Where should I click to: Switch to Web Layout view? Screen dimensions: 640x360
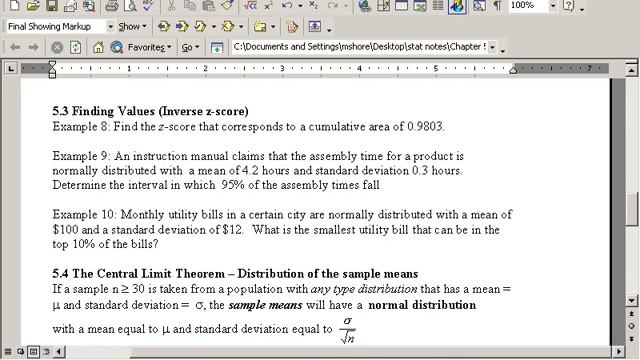pyautogui.click(x=20, y=351)
